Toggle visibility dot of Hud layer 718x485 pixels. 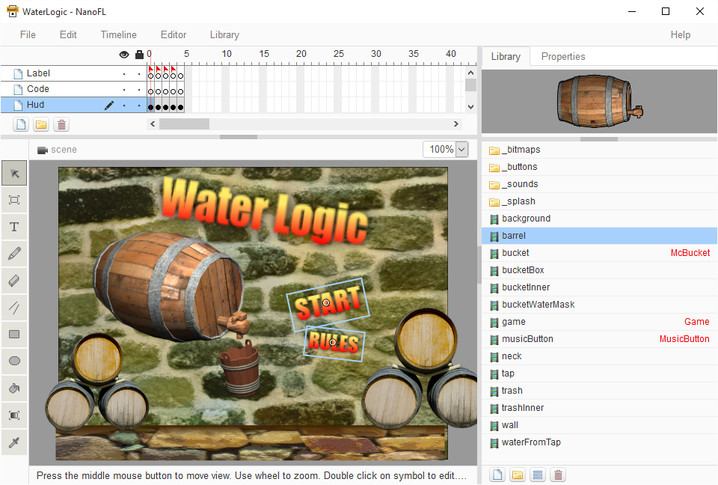click(x=124, y=105)
